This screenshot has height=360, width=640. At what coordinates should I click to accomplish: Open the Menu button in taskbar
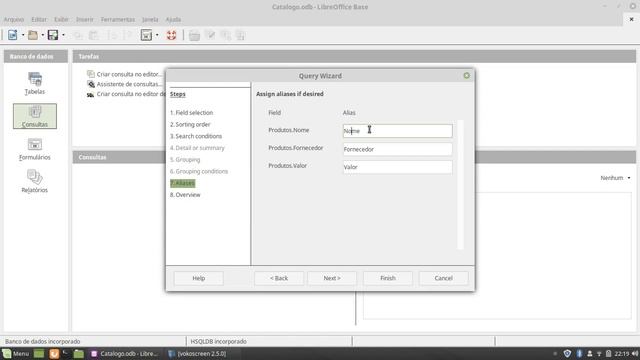point(16,354)
